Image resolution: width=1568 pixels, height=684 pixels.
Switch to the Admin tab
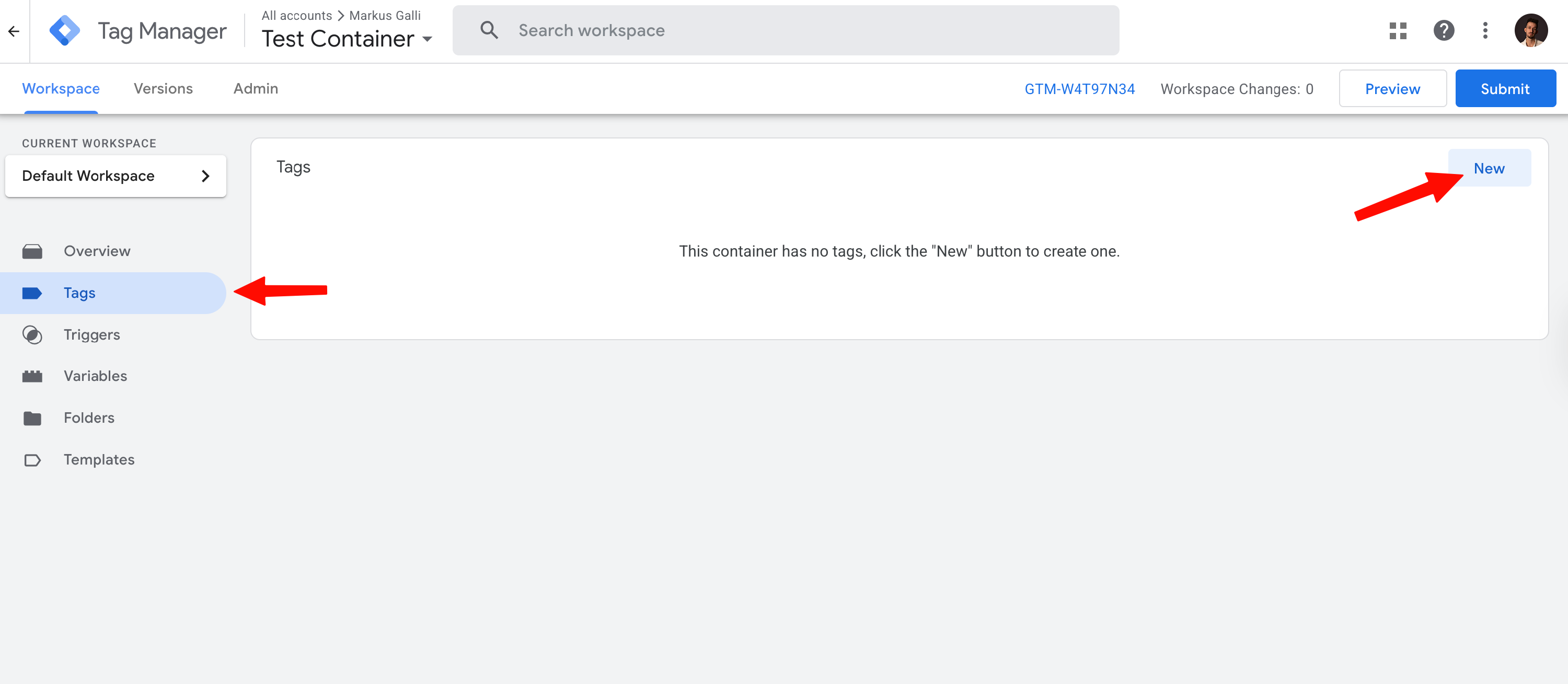tap(256, 89)
